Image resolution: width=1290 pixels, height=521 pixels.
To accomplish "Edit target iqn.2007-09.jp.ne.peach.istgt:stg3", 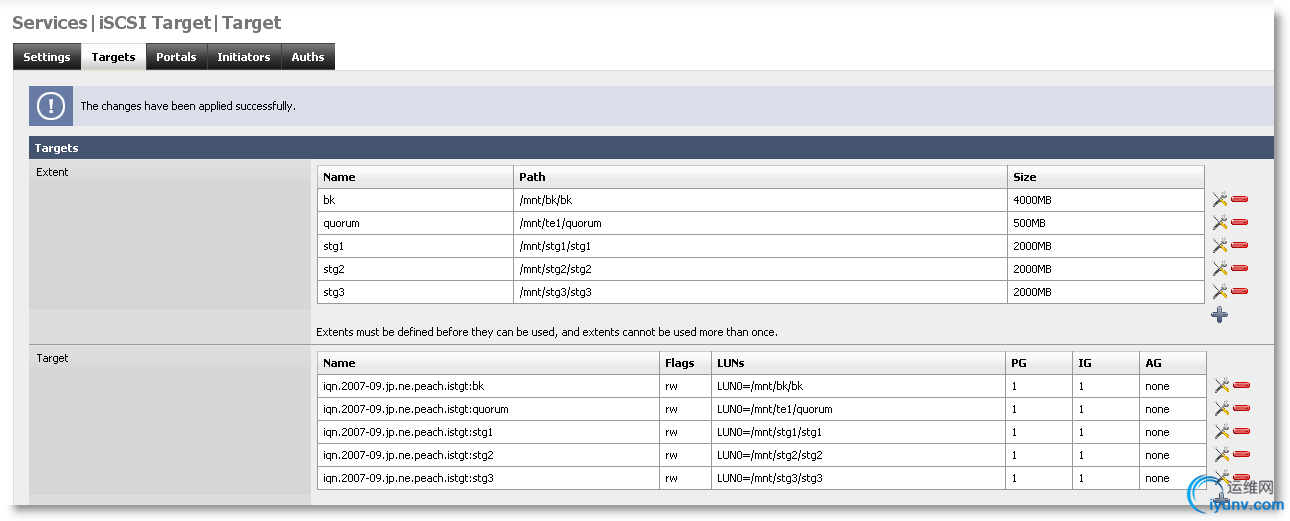I will click(x=1221, y=478).
